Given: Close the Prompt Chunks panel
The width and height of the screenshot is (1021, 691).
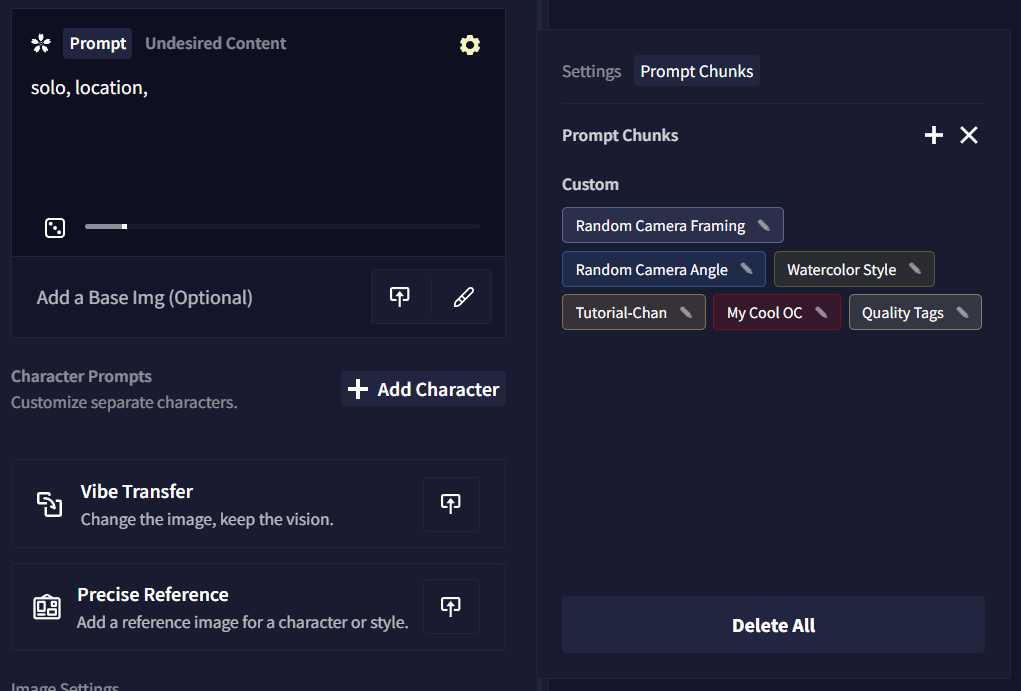Looking at the screenshot, I should tap(968, 135).
